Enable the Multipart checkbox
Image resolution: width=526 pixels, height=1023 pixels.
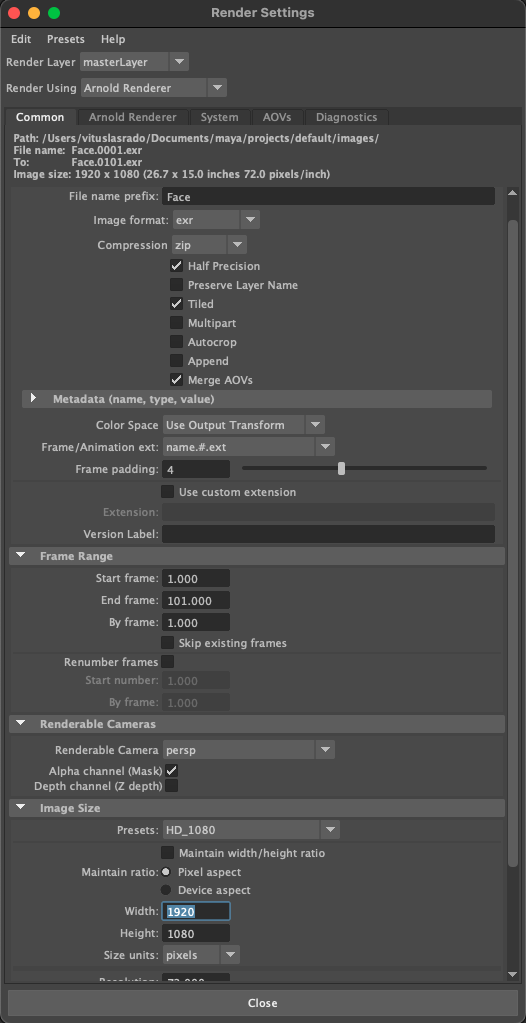pyautogui.click(x=176, y=323)
